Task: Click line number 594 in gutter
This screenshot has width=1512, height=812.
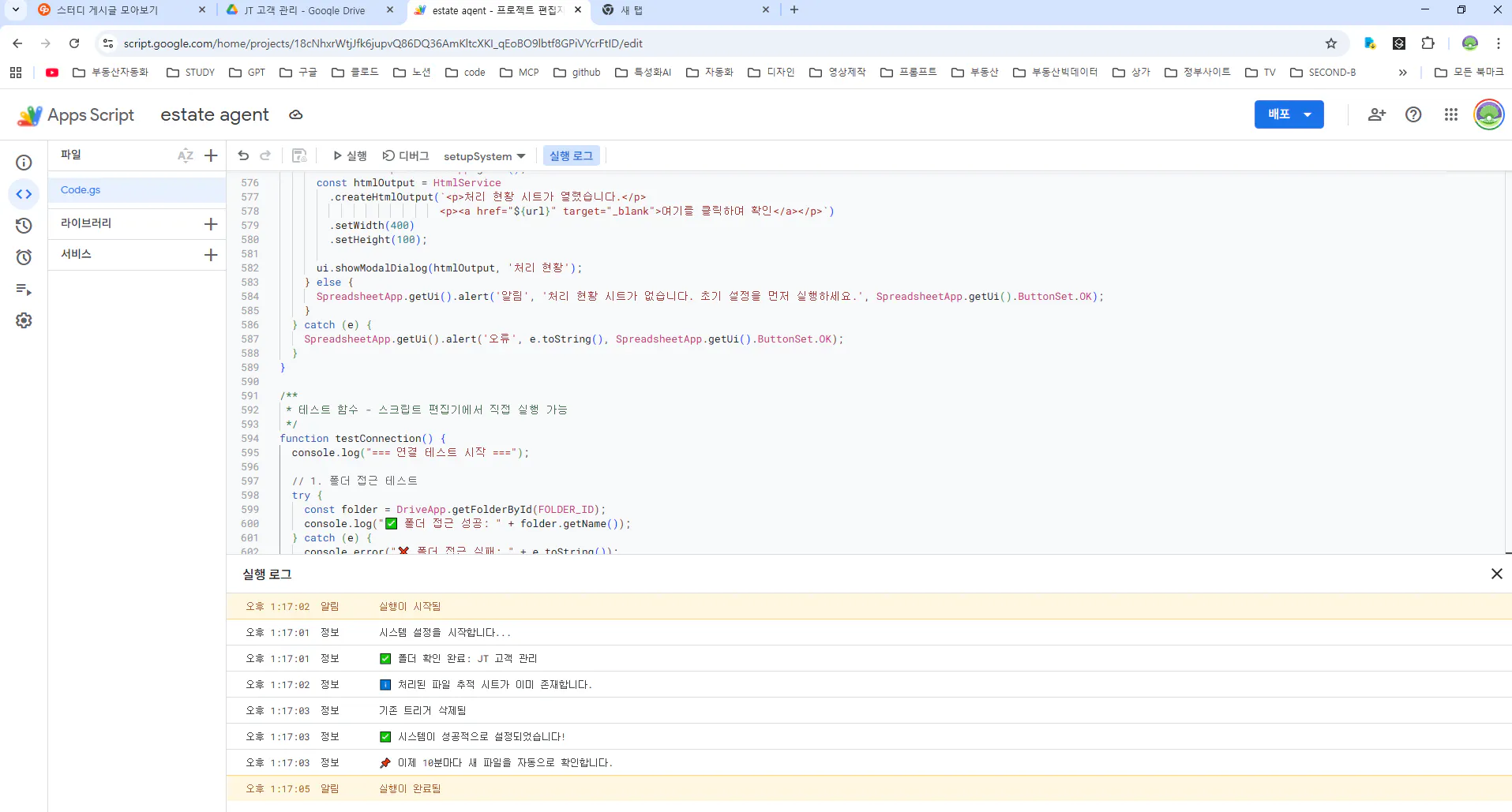Action: click(249, 439)
